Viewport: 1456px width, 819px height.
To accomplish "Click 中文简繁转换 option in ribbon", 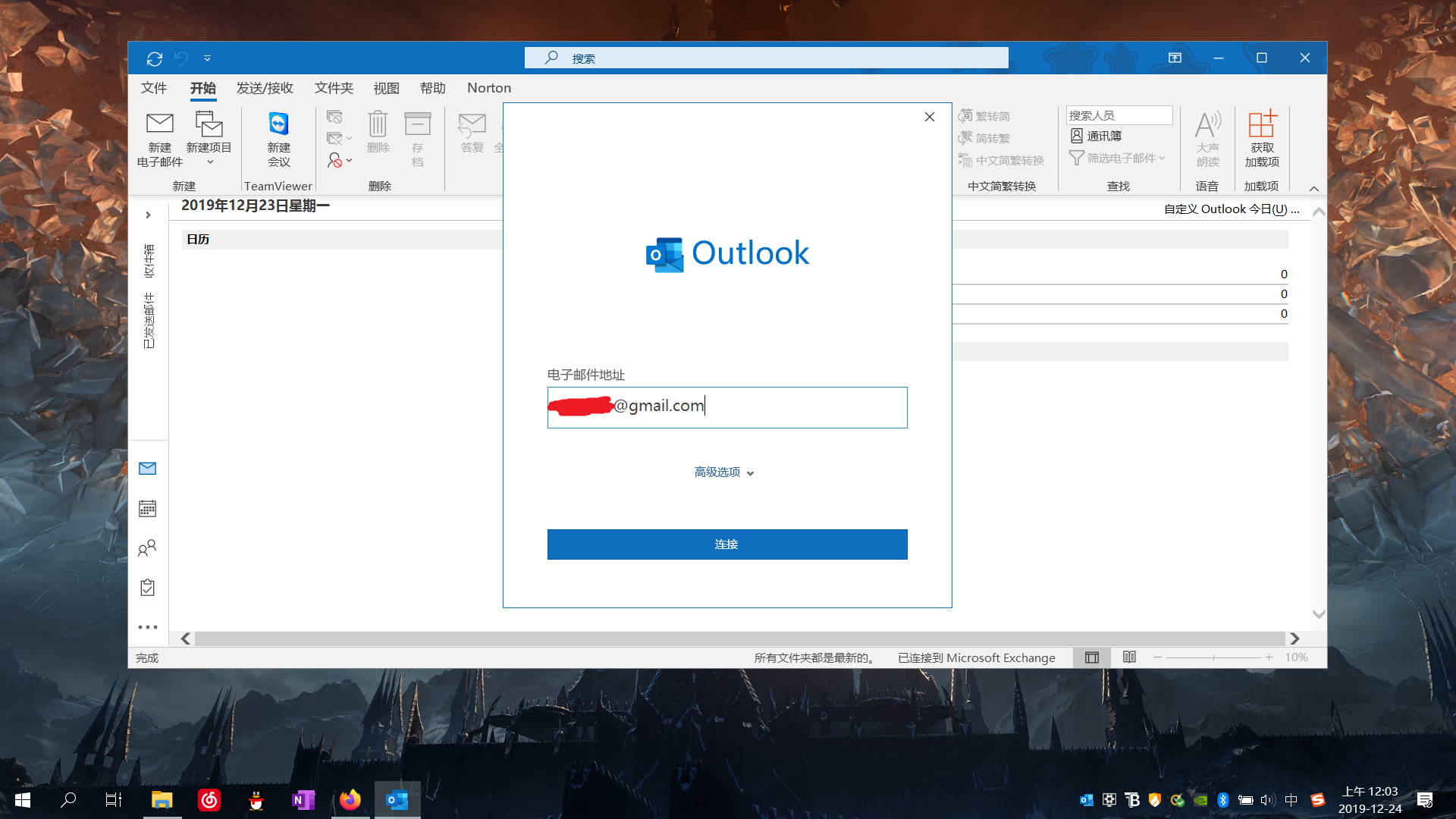I will click(1001, 160).
